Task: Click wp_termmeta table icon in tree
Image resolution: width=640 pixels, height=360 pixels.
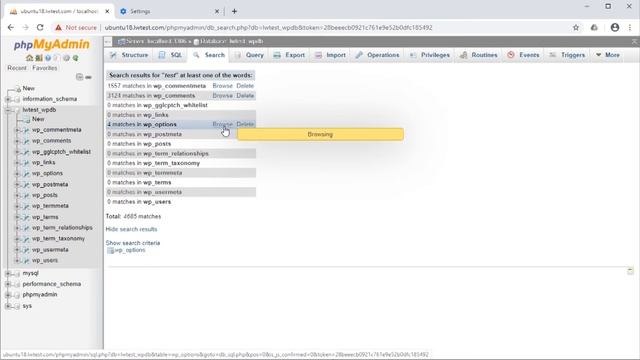Action: tap(26, 206)
